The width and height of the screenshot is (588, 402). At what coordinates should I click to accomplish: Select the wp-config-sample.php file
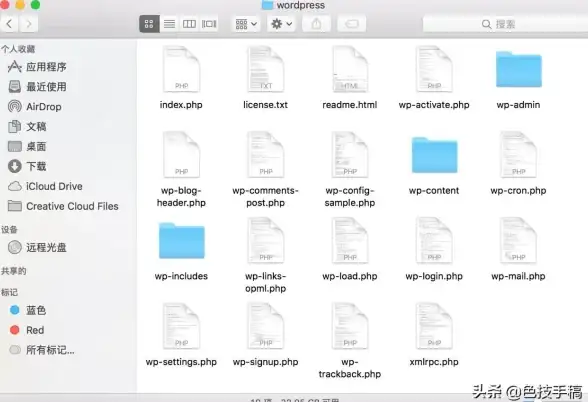[350, 170]
